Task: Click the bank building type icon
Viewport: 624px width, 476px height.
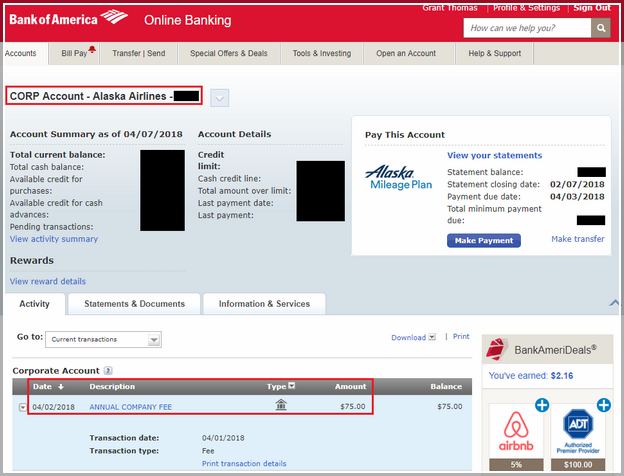Action: click(281, 405)
